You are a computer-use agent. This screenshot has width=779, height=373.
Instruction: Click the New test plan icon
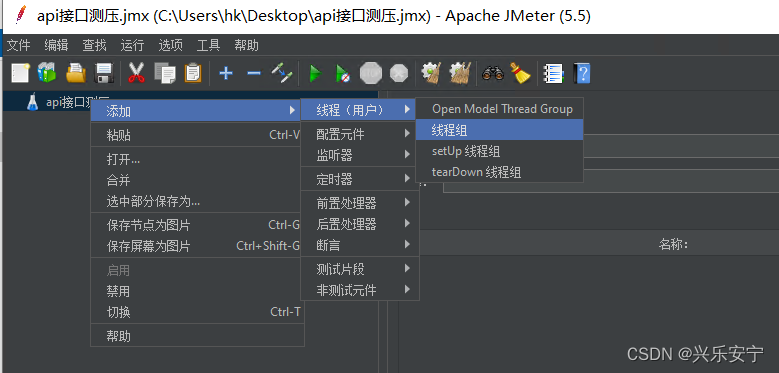click(x=20, y=74)
